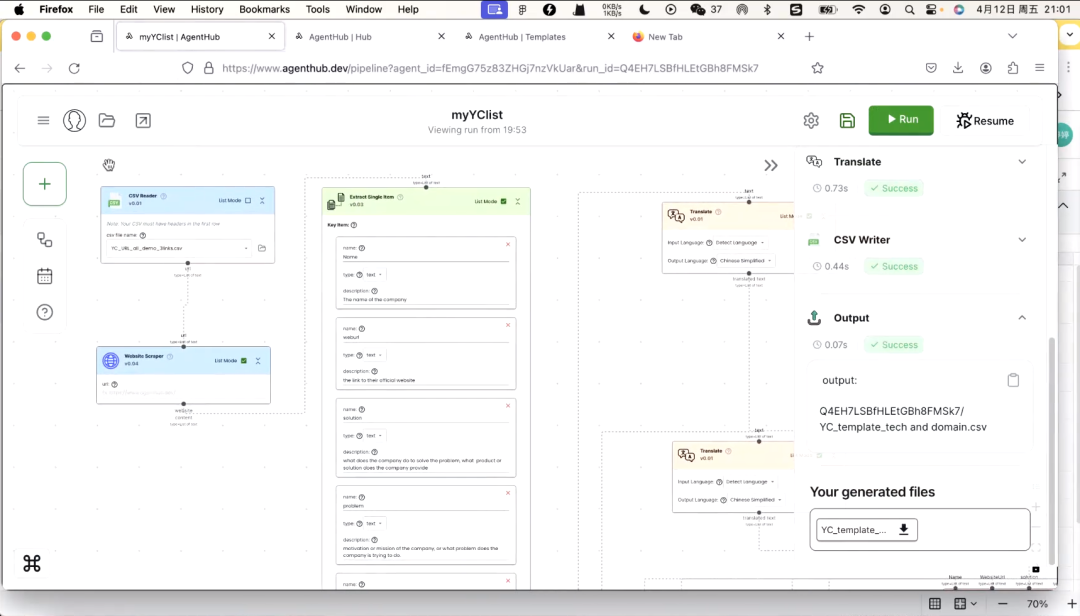Show help for Extract Single Item title

coord(400,197)
